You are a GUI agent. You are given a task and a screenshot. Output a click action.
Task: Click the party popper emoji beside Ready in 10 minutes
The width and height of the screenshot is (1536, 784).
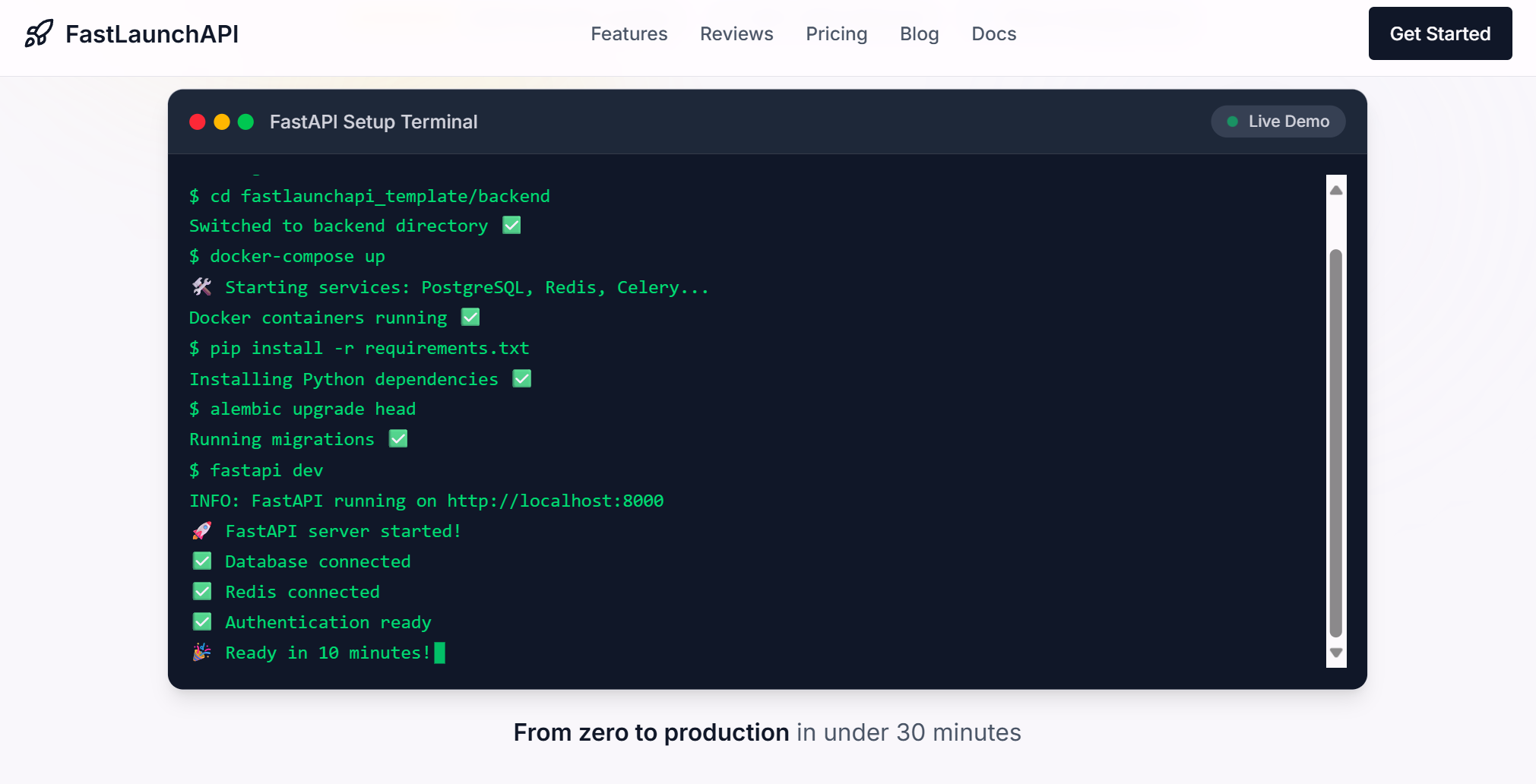pyautogui.click(x=202, y=653)
